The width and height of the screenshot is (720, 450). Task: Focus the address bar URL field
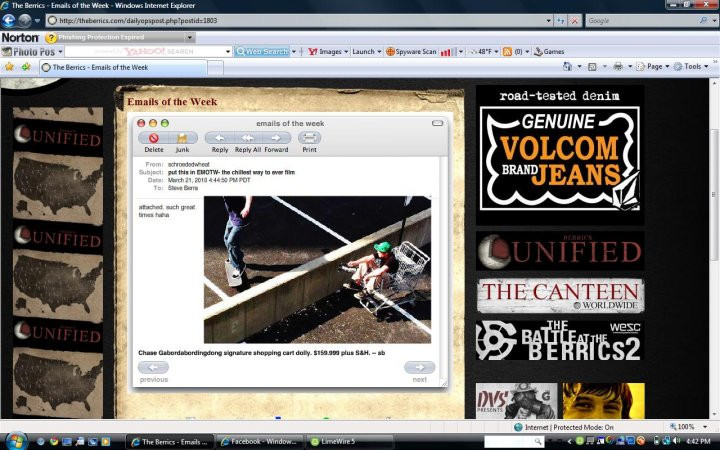pos(295,21)
